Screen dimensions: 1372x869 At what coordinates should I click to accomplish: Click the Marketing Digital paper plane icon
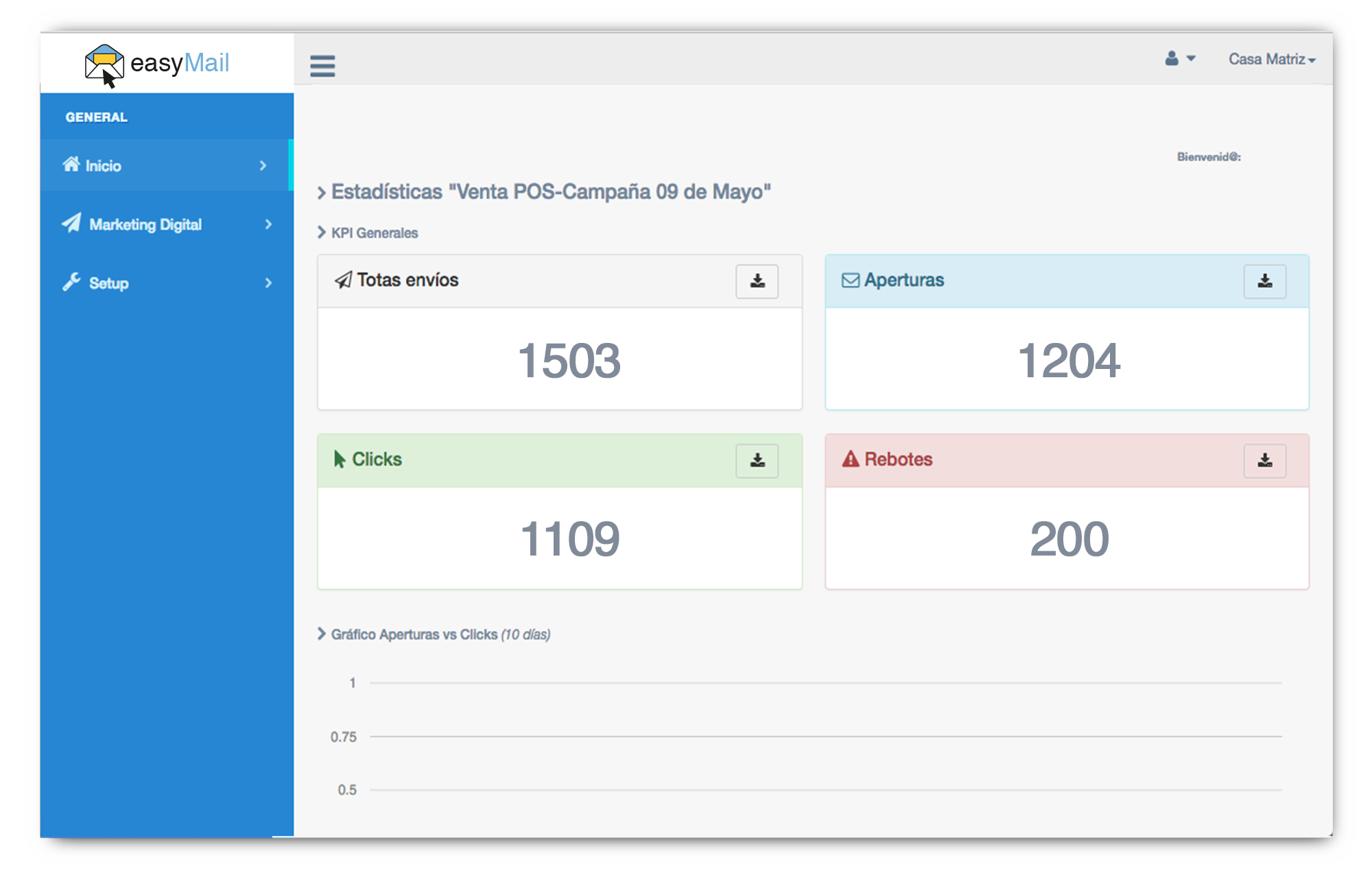[x=71, y=224]
